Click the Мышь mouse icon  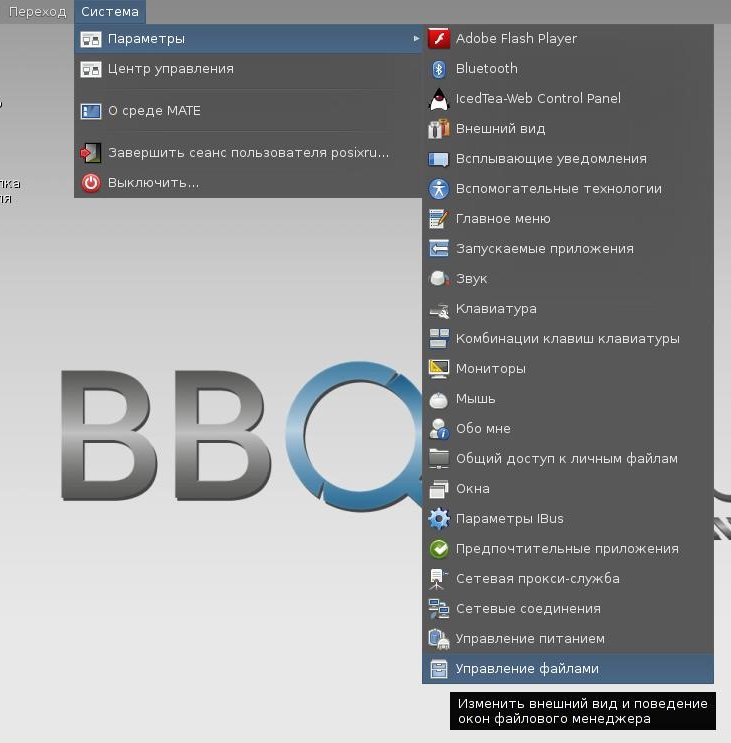point(439,399)
